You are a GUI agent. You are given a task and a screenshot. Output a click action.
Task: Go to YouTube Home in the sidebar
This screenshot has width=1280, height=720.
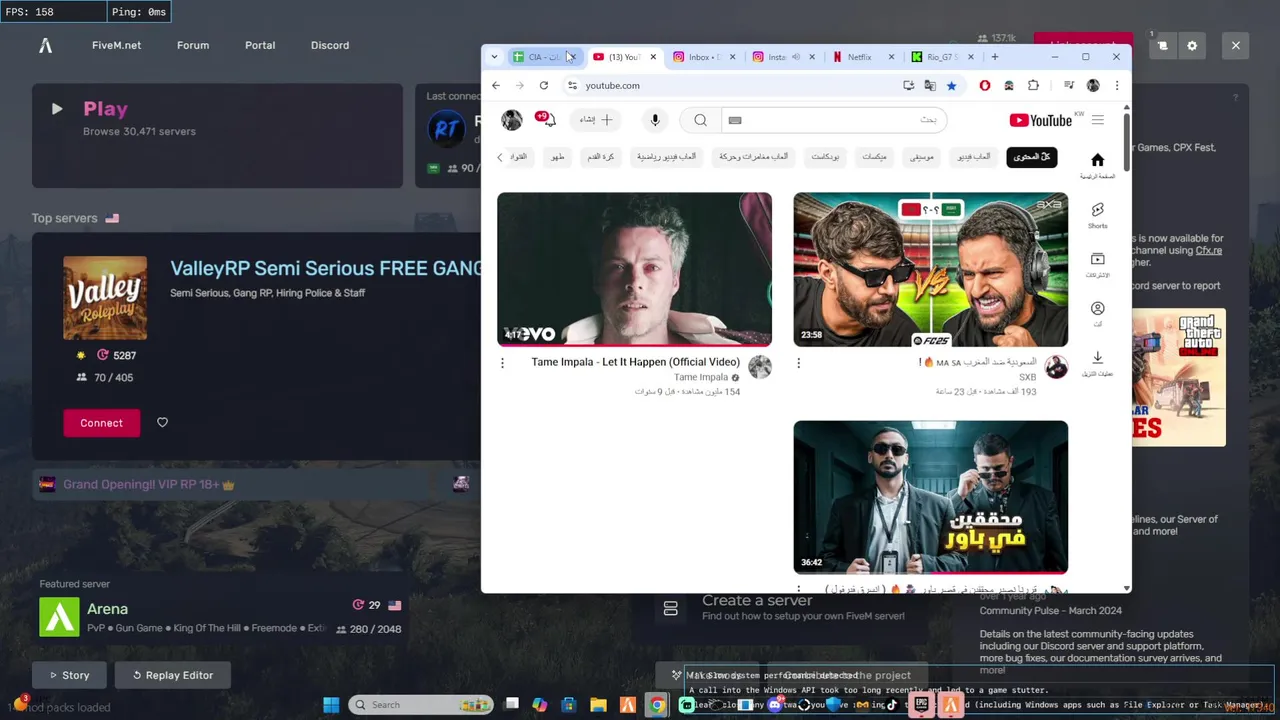pyautogui.click(x=1097, y=166)
